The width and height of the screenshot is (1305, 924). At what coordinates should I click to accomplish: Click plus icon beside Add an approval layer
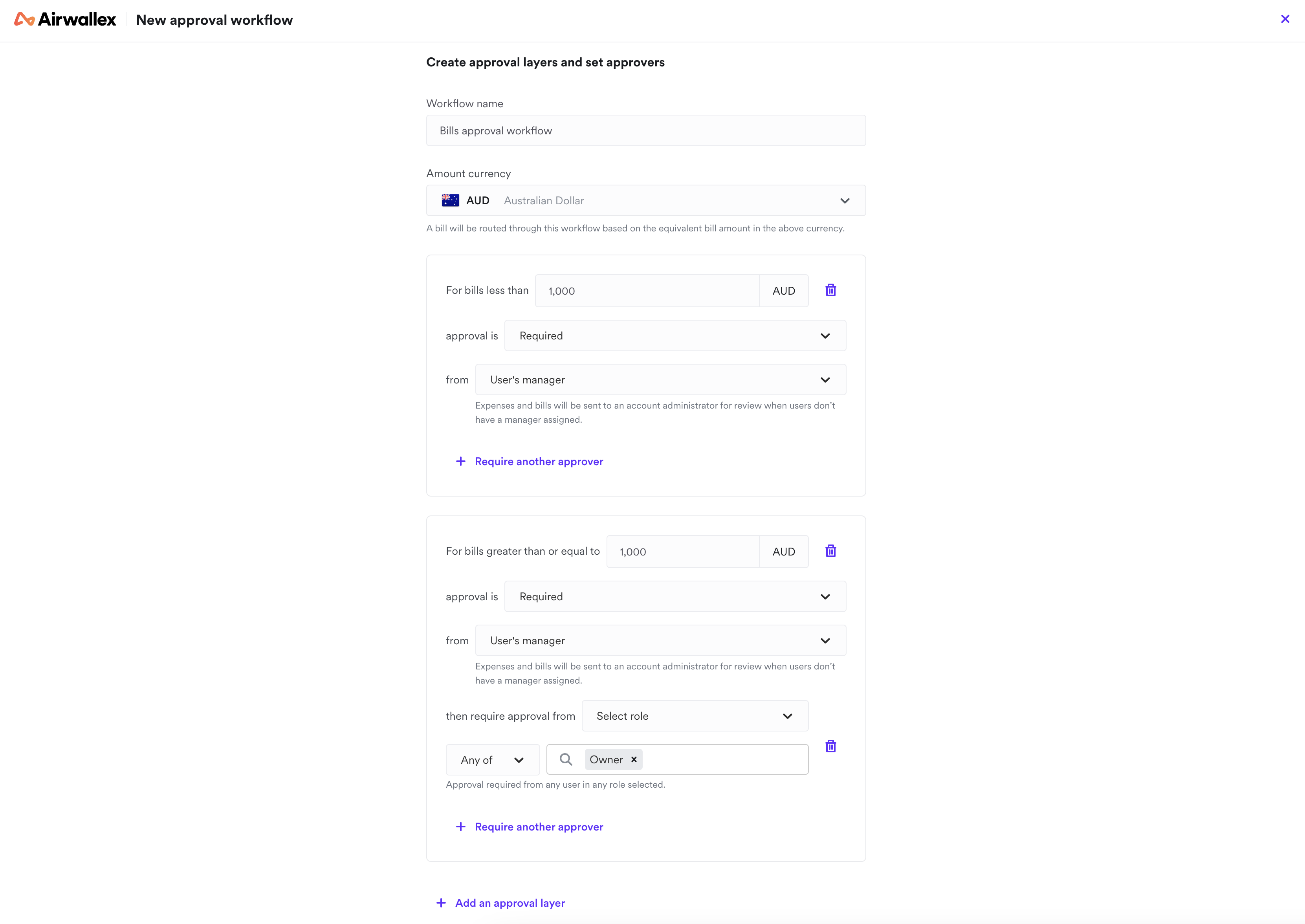pyautogui.click(x=441, y=903)
